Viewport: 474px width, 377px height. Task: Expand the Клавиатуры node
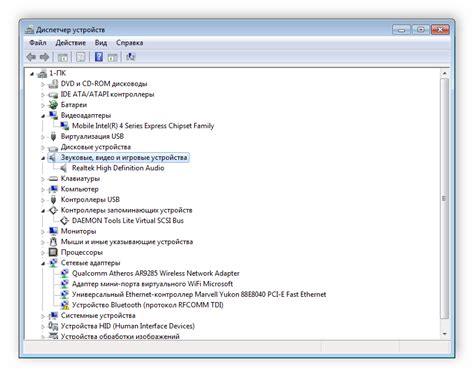point(43,179)
